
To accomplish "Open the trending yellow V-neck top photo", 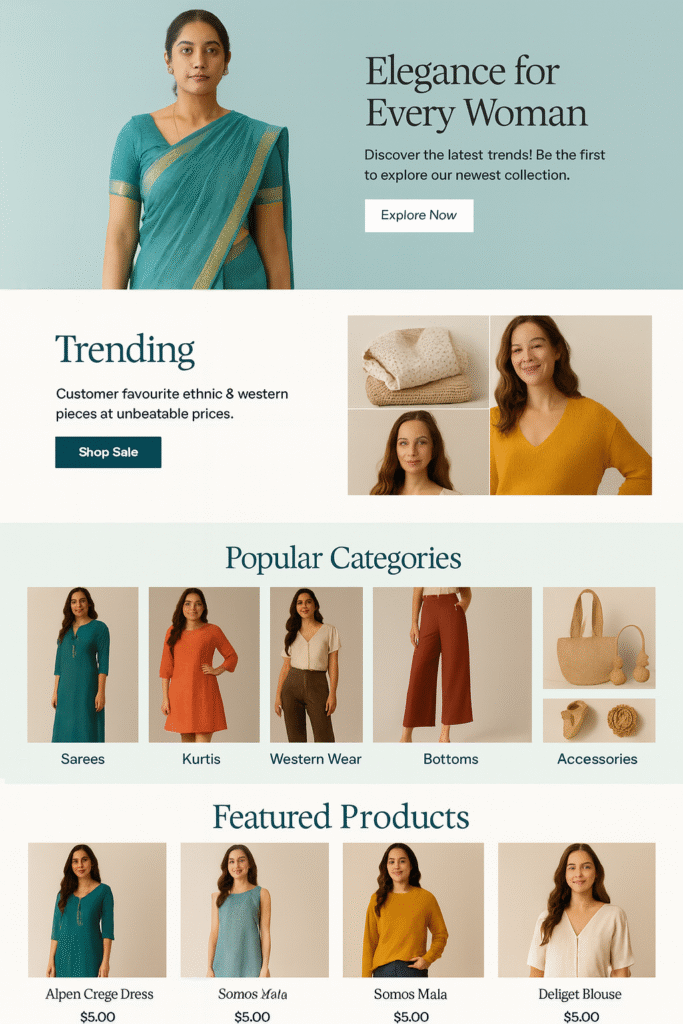I will pos(571,405).
